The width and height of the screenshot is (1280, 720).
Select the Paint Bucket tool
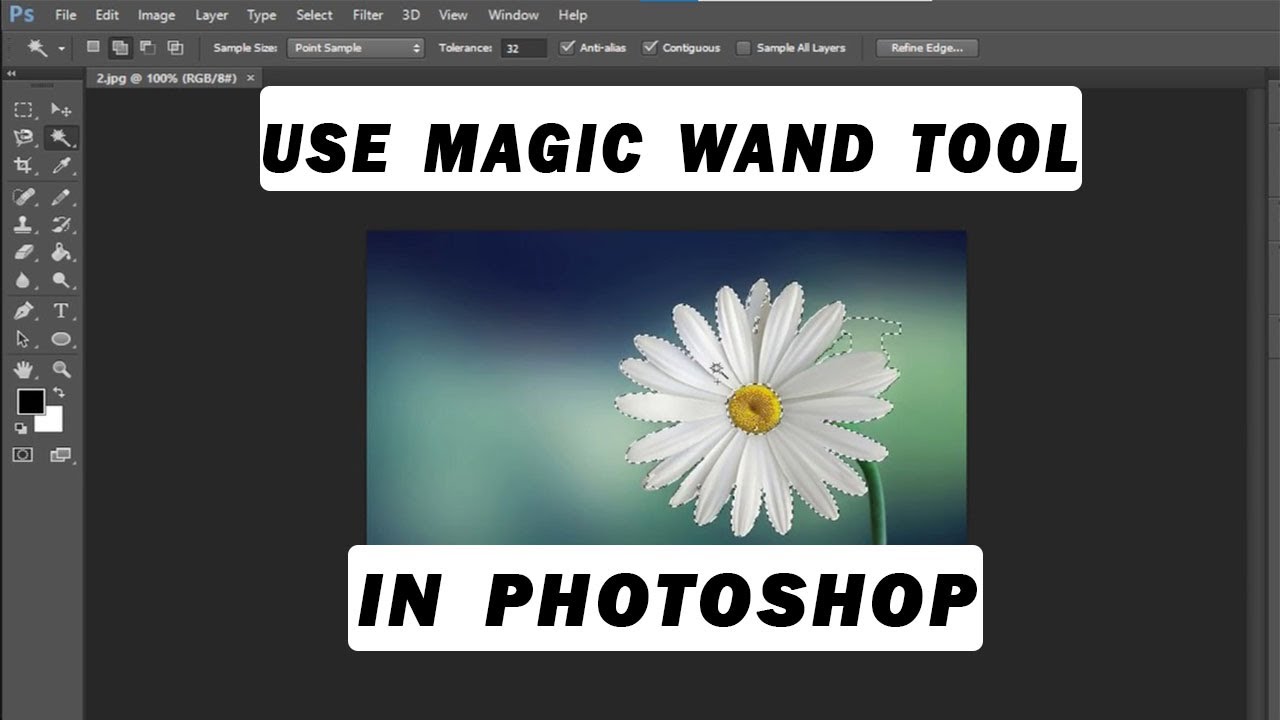(x=61, y=252)
